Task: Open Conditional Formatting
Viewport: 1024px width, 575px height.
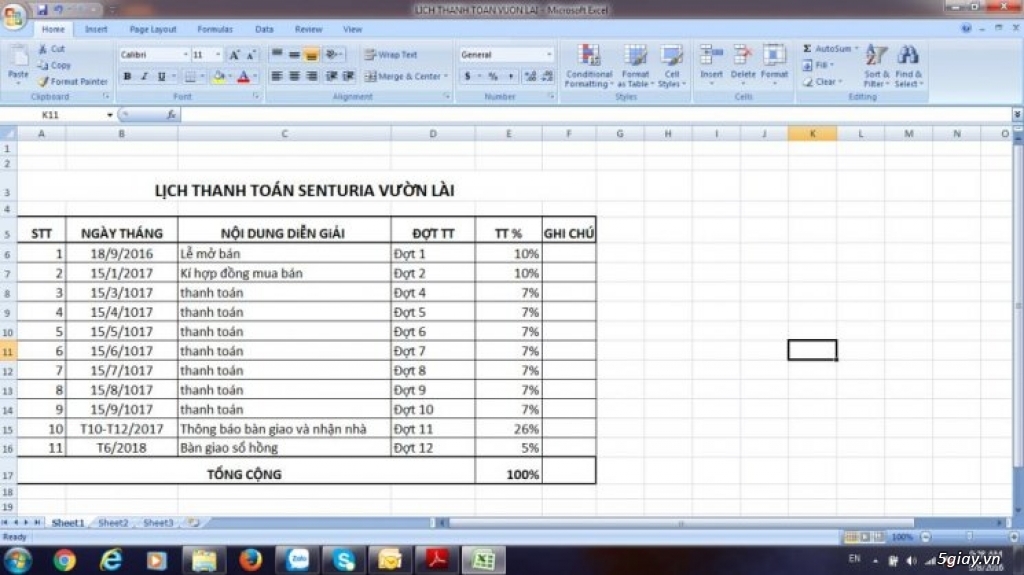Action: coord(589,66)
